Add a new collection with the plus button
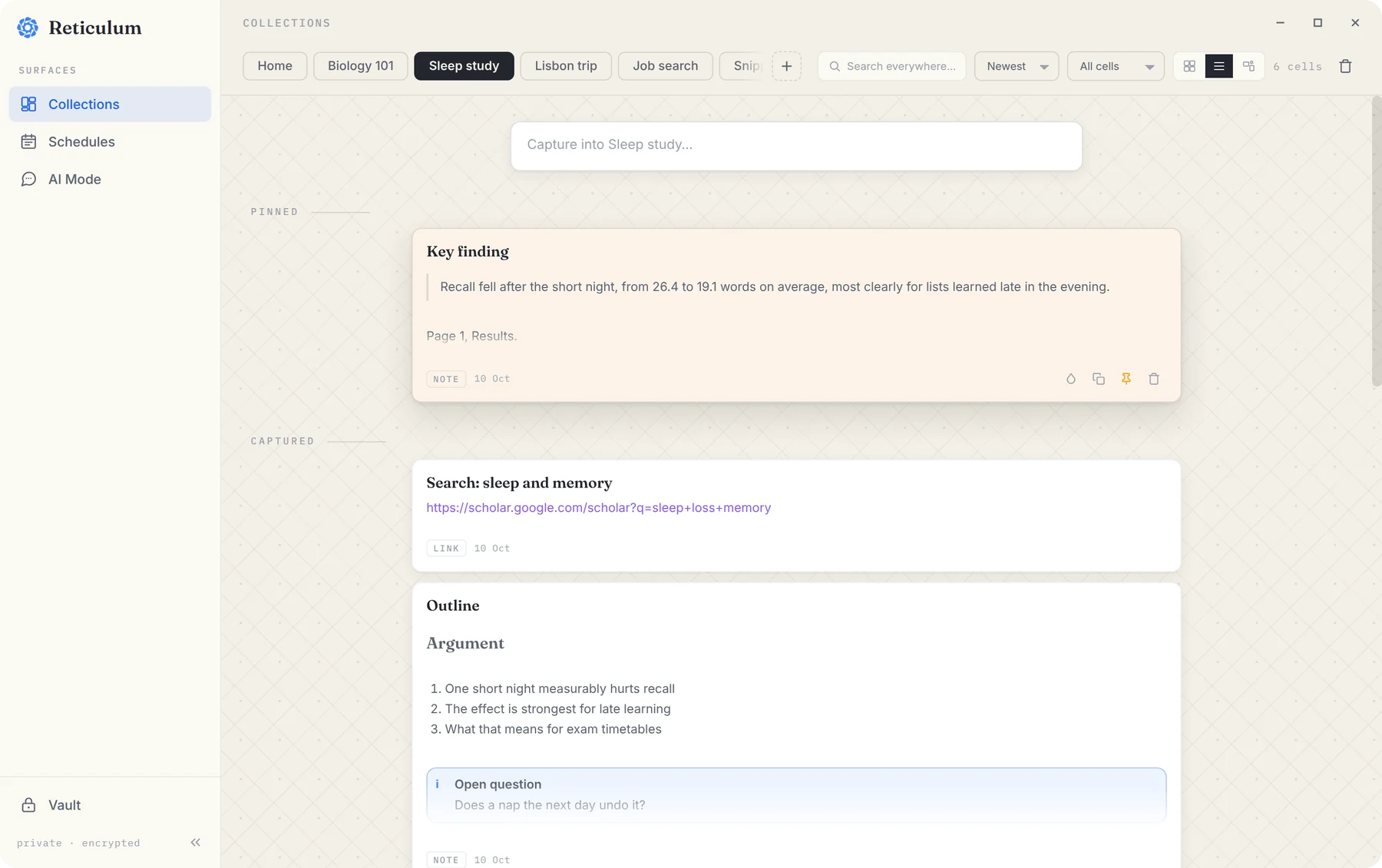This screenshot has width=1382, height=868. pyautogui.click(x=786, y=66)
